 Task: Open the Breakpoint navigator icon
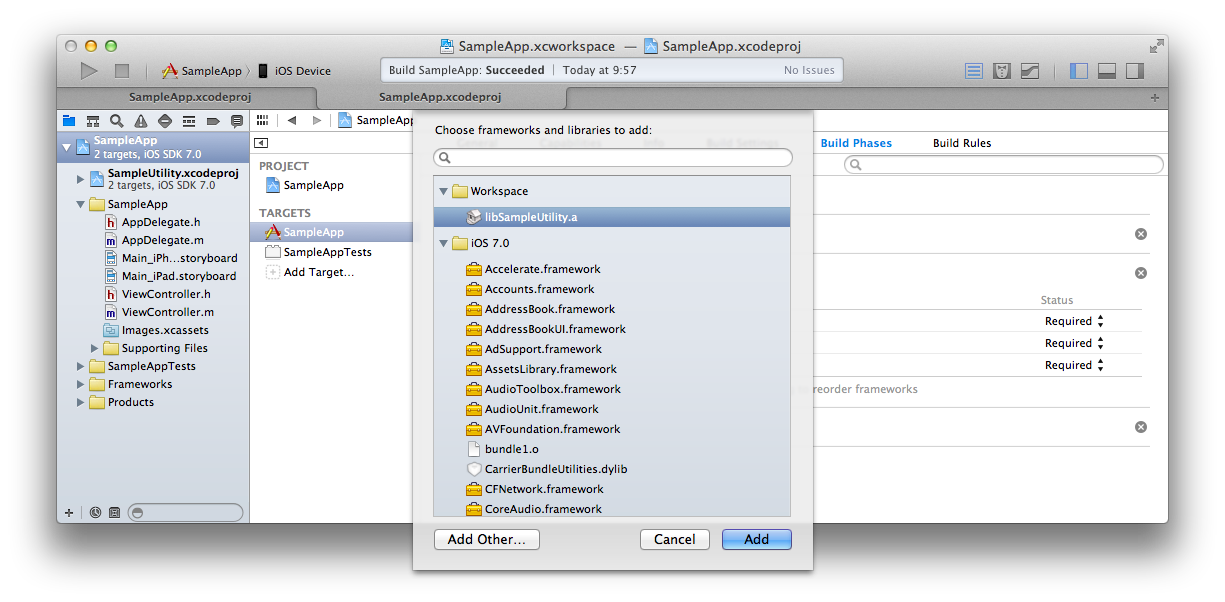click(x=212, y=121)
